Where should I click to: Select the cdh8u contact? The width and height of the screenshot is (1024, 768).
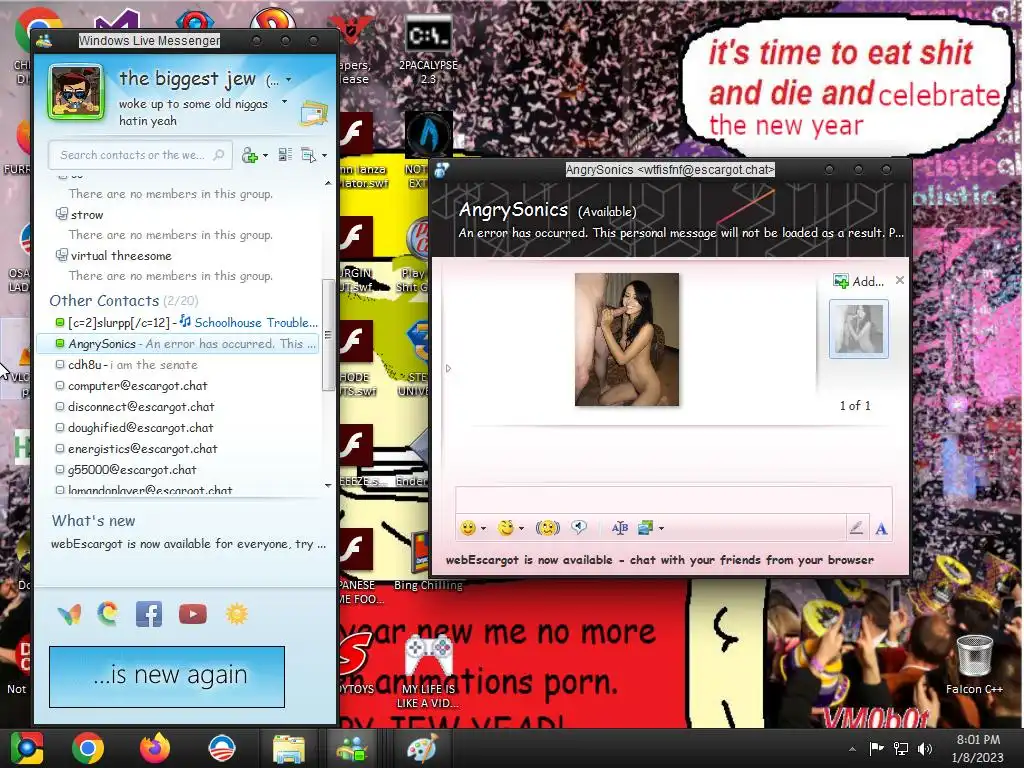click(x=178, y=364)
